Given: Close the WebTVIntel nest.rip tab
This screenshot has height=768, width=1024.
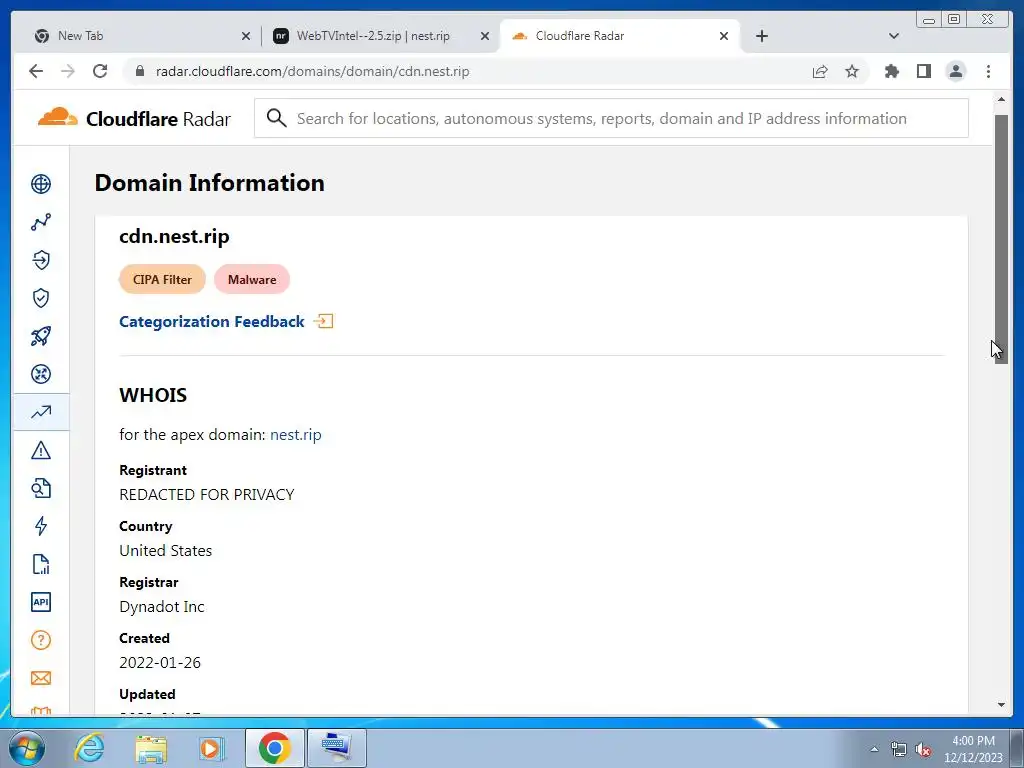Looking at the screenshot, I should tap(485, 36).
